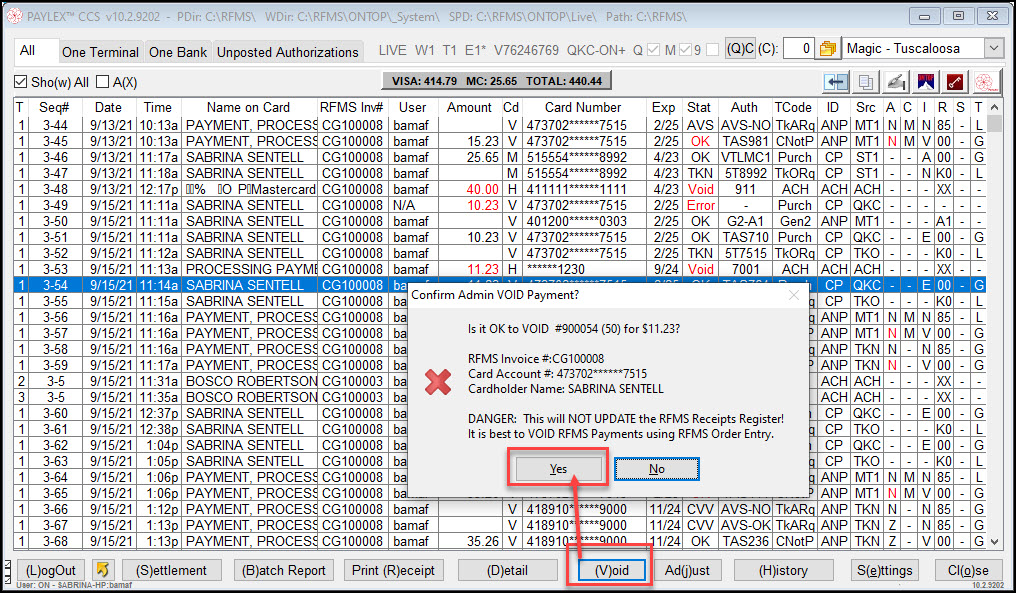The height and width of the screenshot is (593, 1016).
Task: Open the One Bank tab
Action: tap(178, 52)
